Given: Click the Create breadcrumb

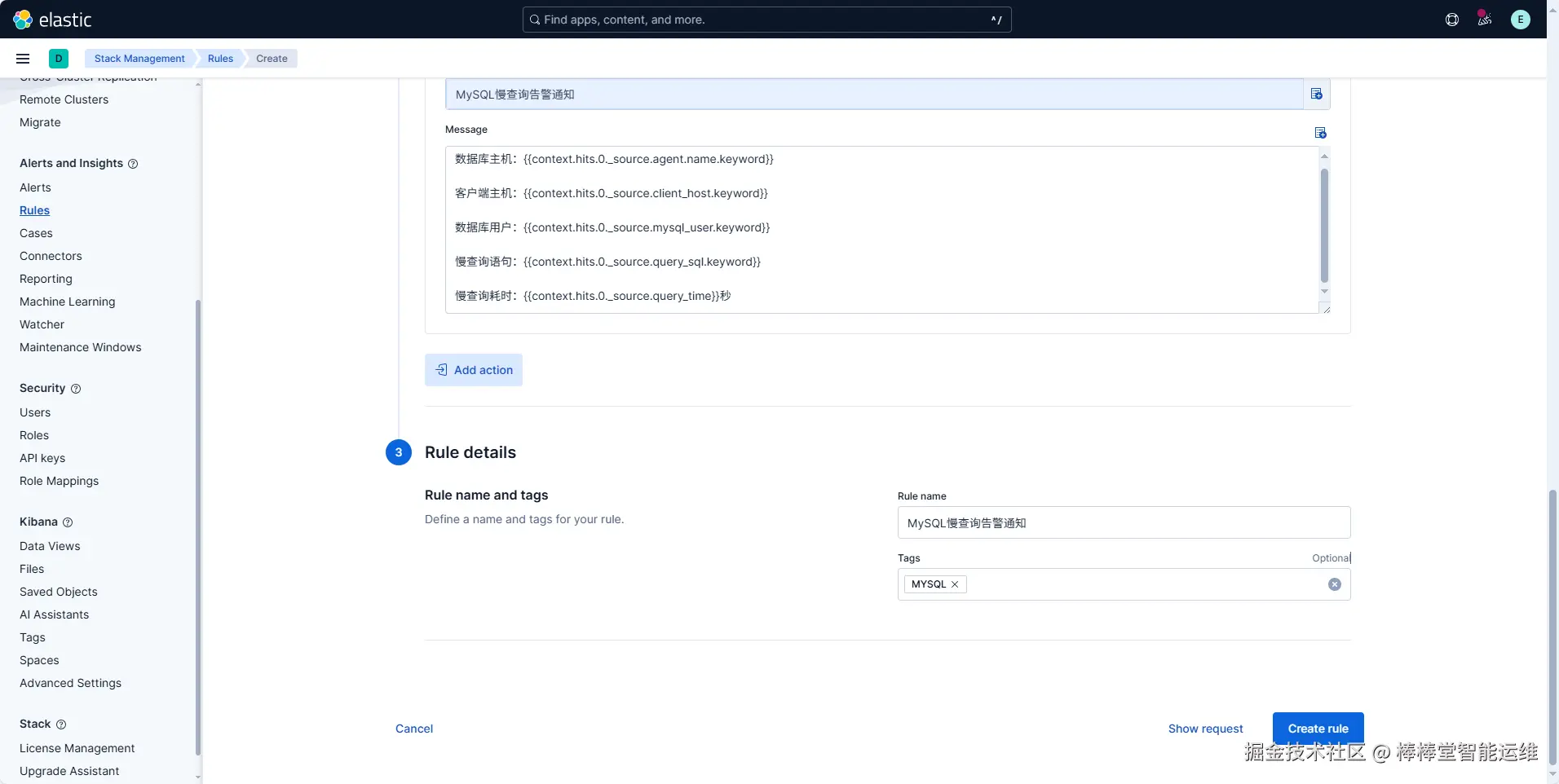Looking at the screenshot, I should click(x=272, y=59).
